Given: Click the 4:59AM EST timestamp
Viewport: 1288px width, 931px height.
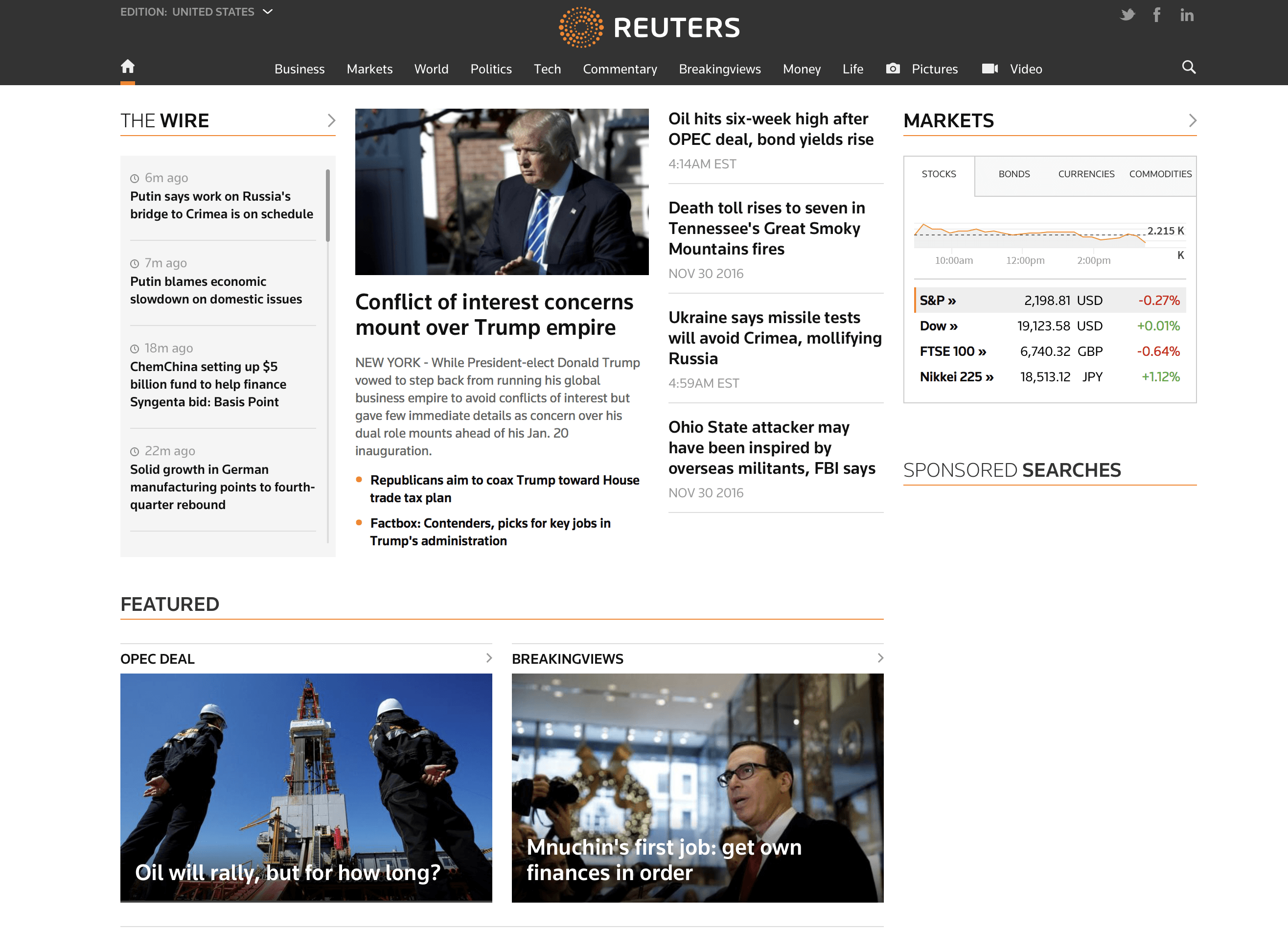Looking at the screenshot, I should [704, 383].
